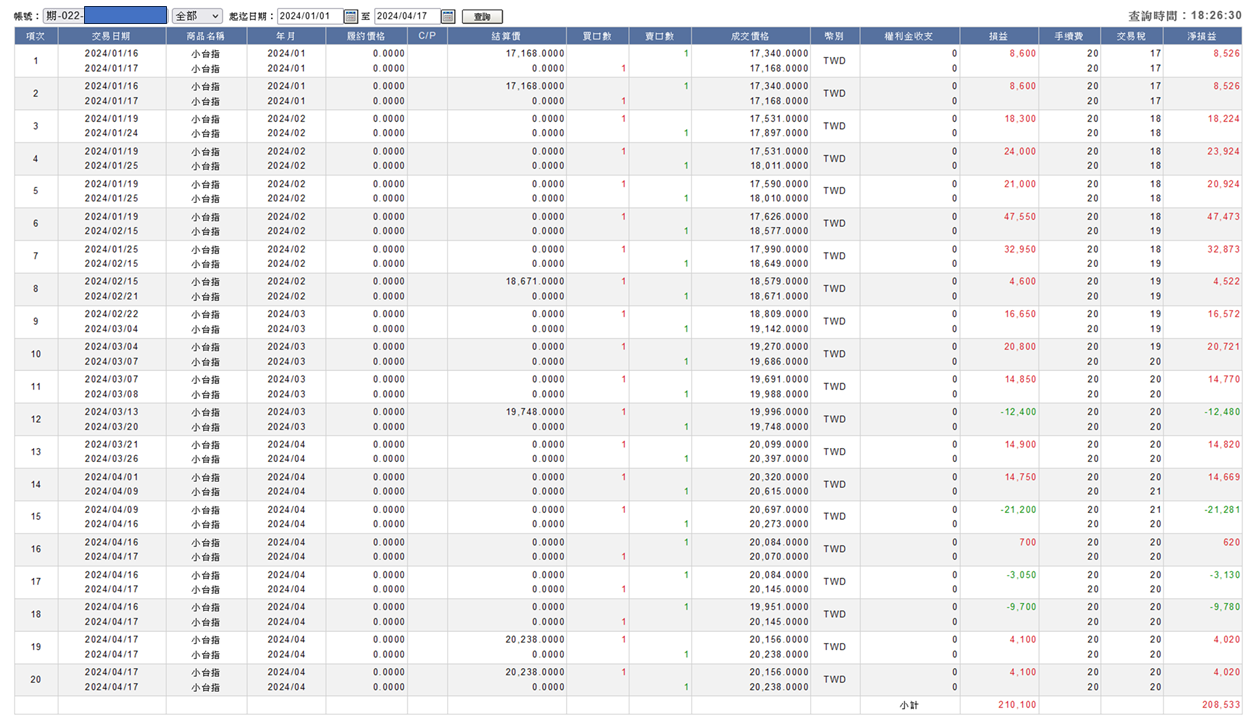1258x720 pixels.
Task: Select the 交易日期 column header
Action: 112,36
